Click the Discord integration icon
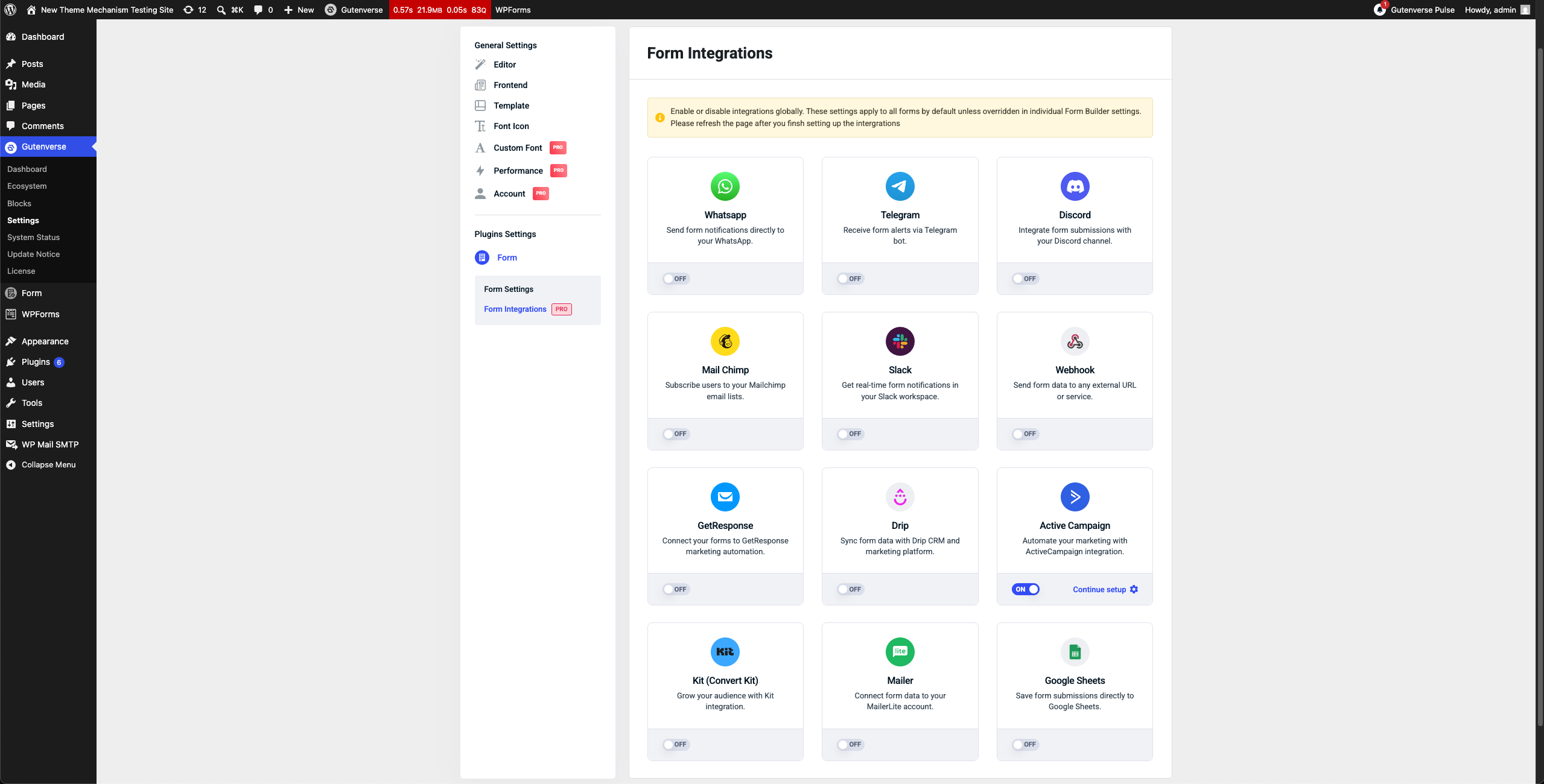 1075,186
